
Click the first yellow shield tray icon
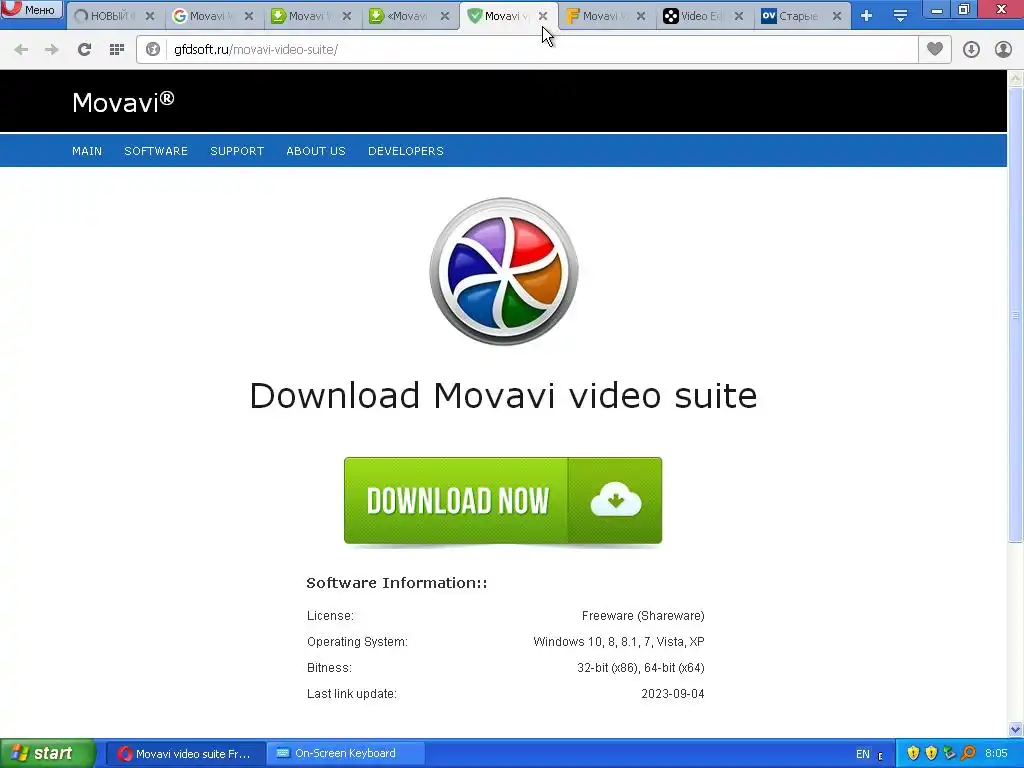click(x=913, y=754)
